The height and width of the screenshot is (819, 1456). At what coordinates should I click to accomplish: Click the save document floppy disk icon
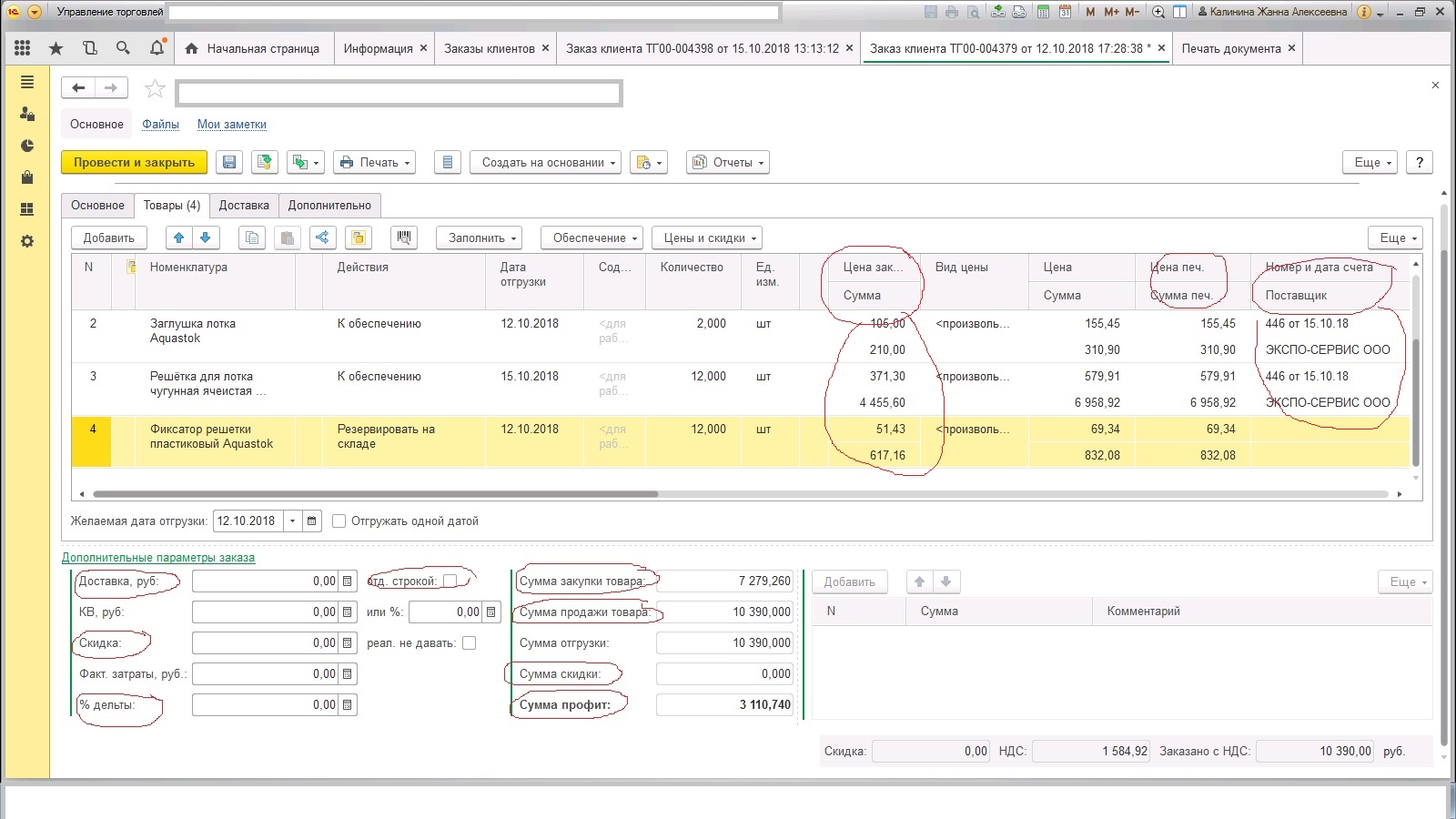click(229, 162)
